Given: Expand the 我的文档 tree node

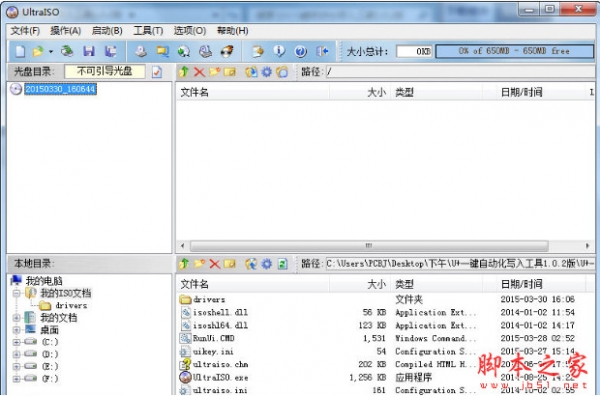Looking at the screenshot, I should [x=16, y=318].
